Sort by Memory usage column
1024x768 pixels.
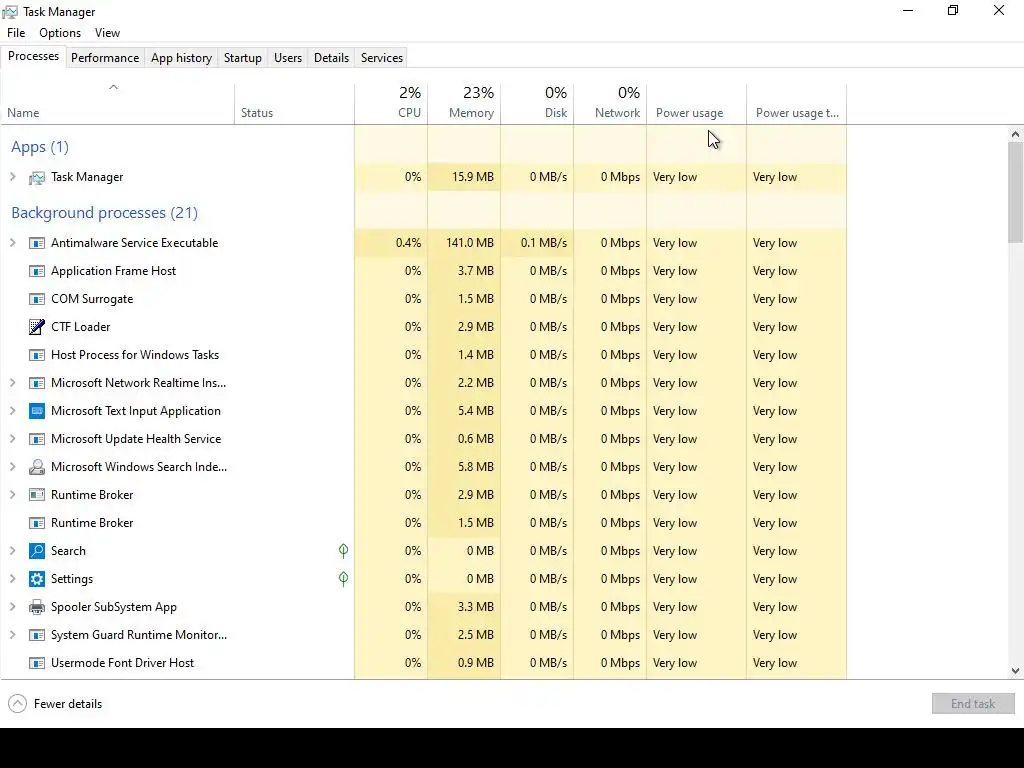(464, 103)
